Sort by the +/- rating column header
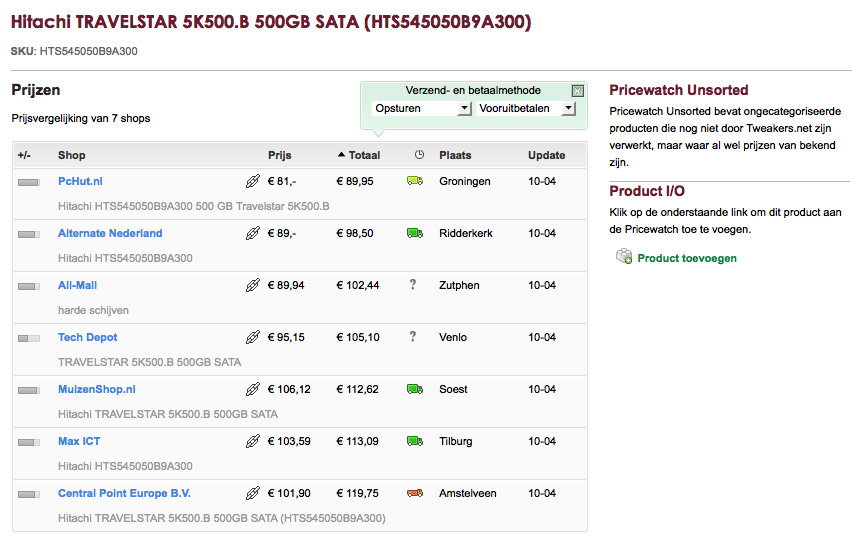866x545 pixels. [24, 155]
